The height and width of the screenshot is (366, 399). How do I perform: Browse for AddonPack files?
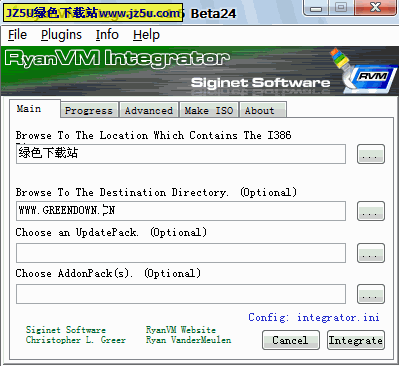[371, 294]
